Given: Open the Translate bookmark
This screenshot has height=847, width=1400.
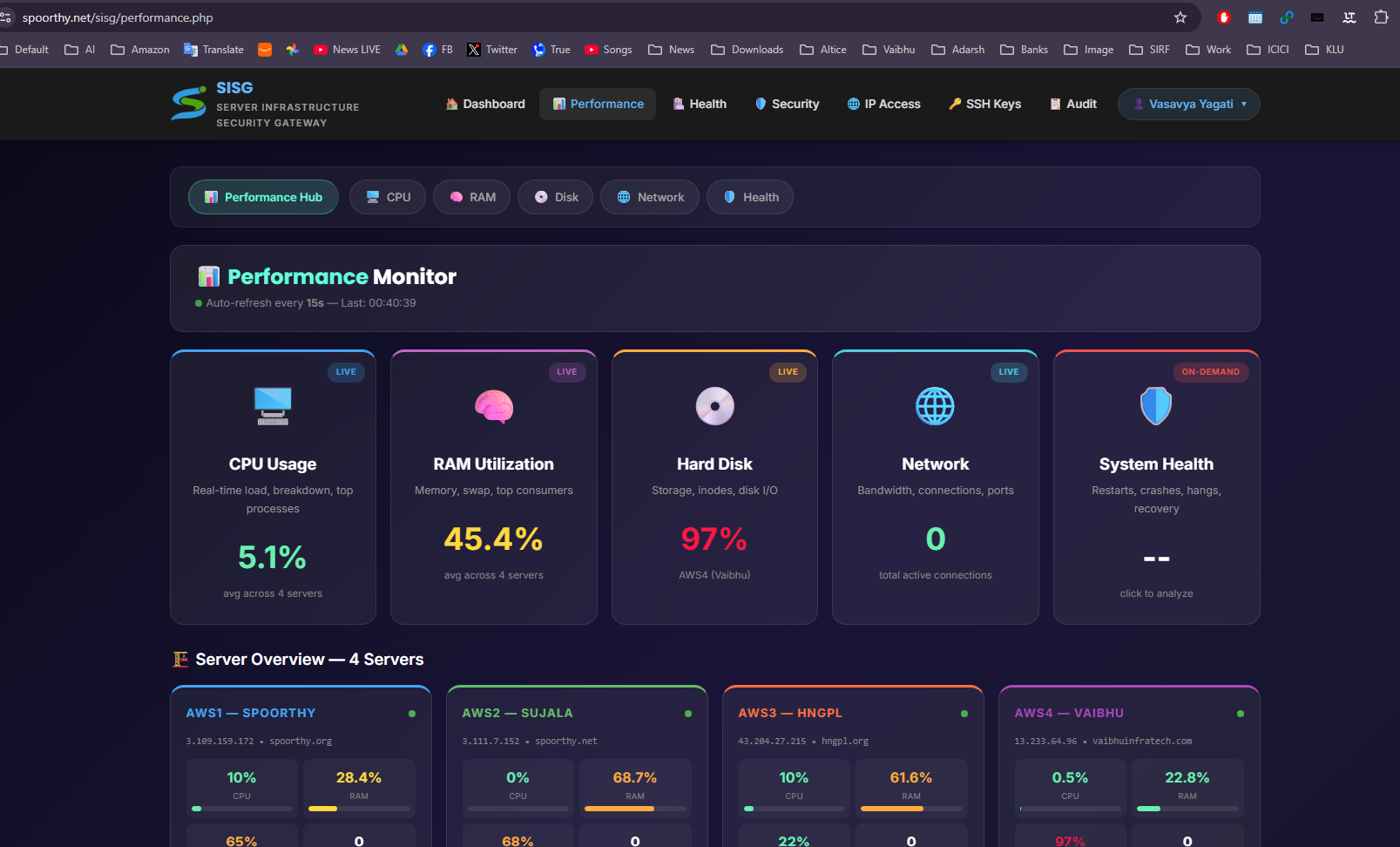Looking at the screenshot, I should pyautogui.click(x=213, y=50).
